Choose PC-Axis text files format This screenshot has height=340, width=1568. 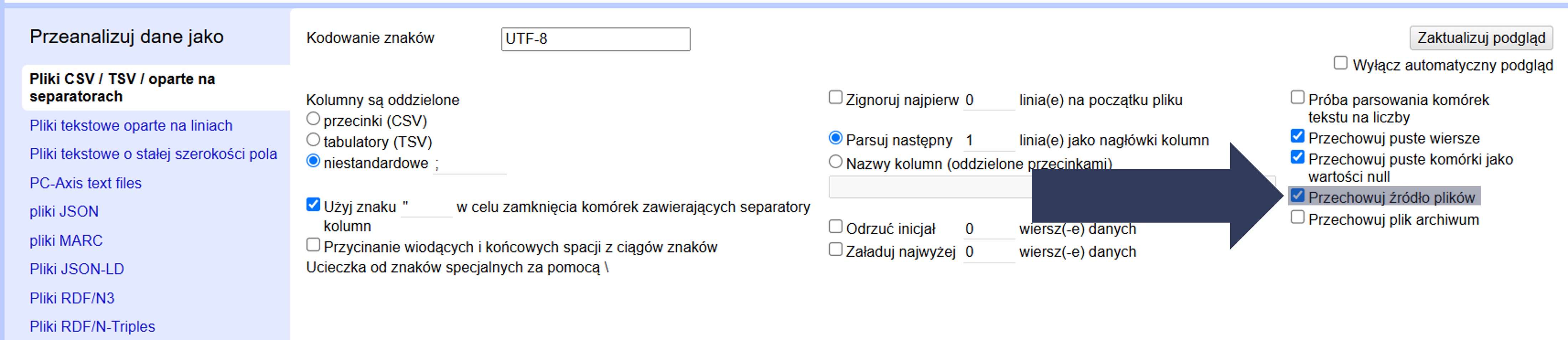tap(85, 183)
